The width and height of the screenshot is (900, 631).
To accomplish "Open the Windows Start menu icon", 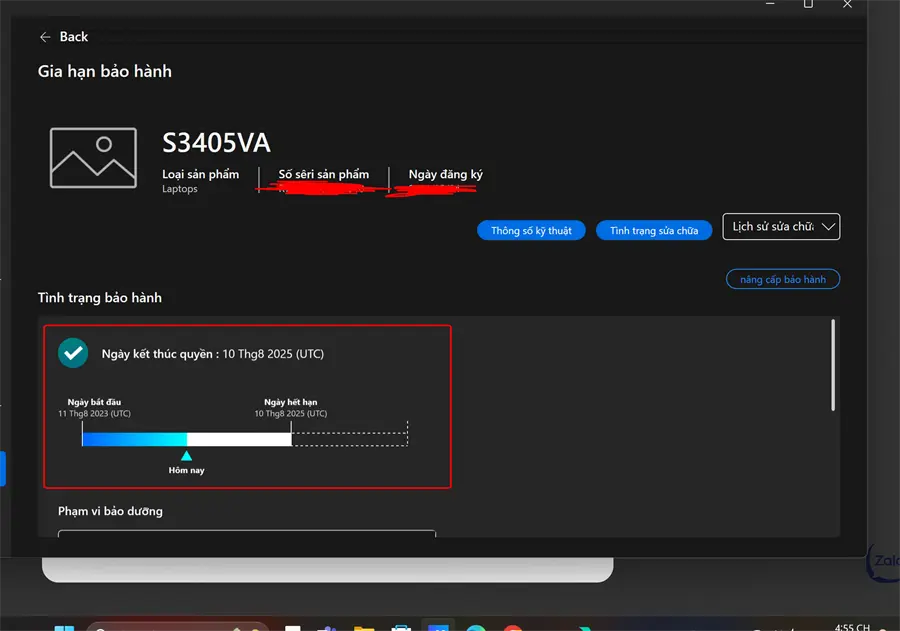I will click(x=64, y=628).
